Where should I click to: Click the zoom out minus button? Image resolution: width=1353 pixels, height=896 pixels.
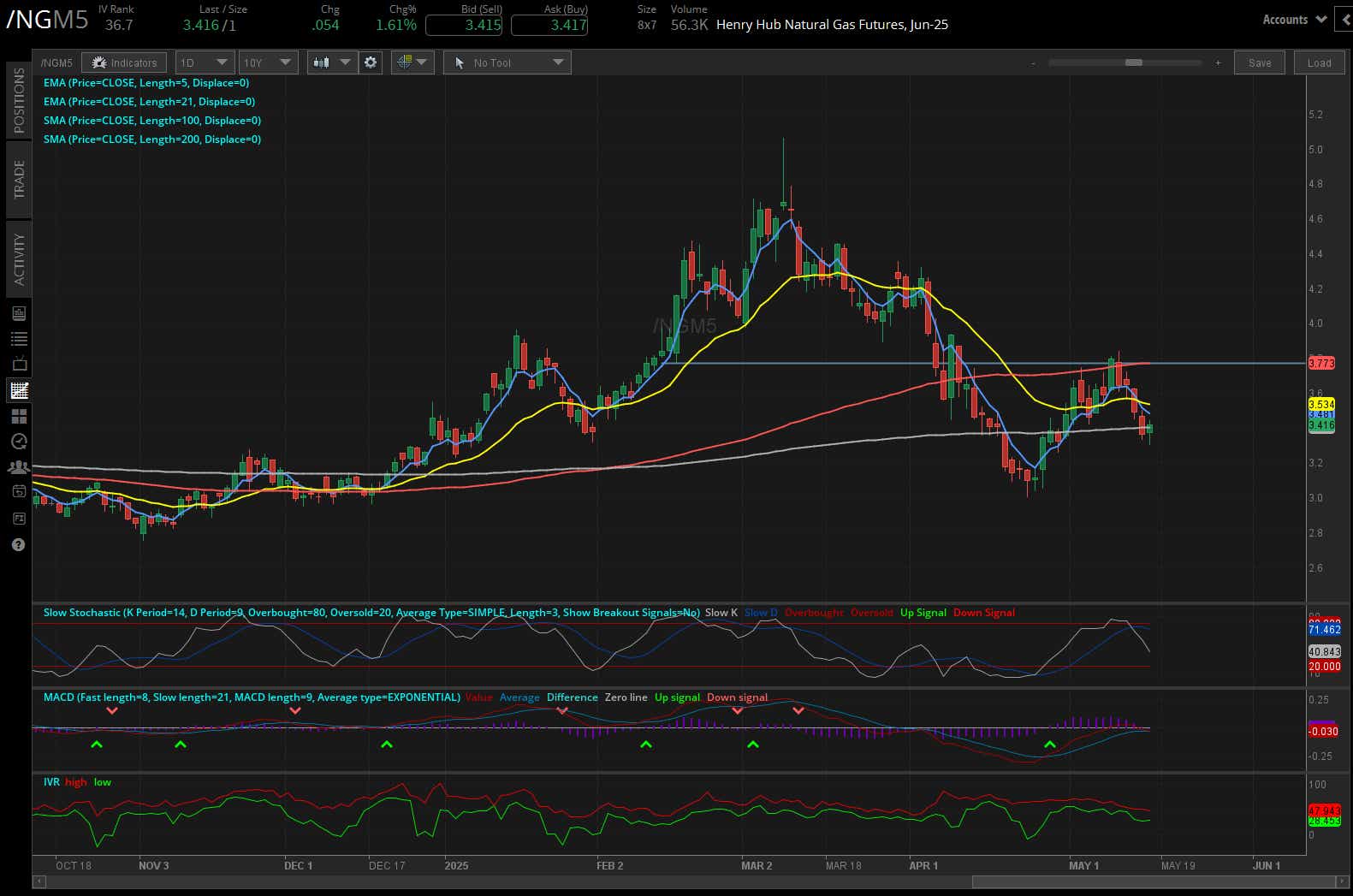tap(1033, 62)
